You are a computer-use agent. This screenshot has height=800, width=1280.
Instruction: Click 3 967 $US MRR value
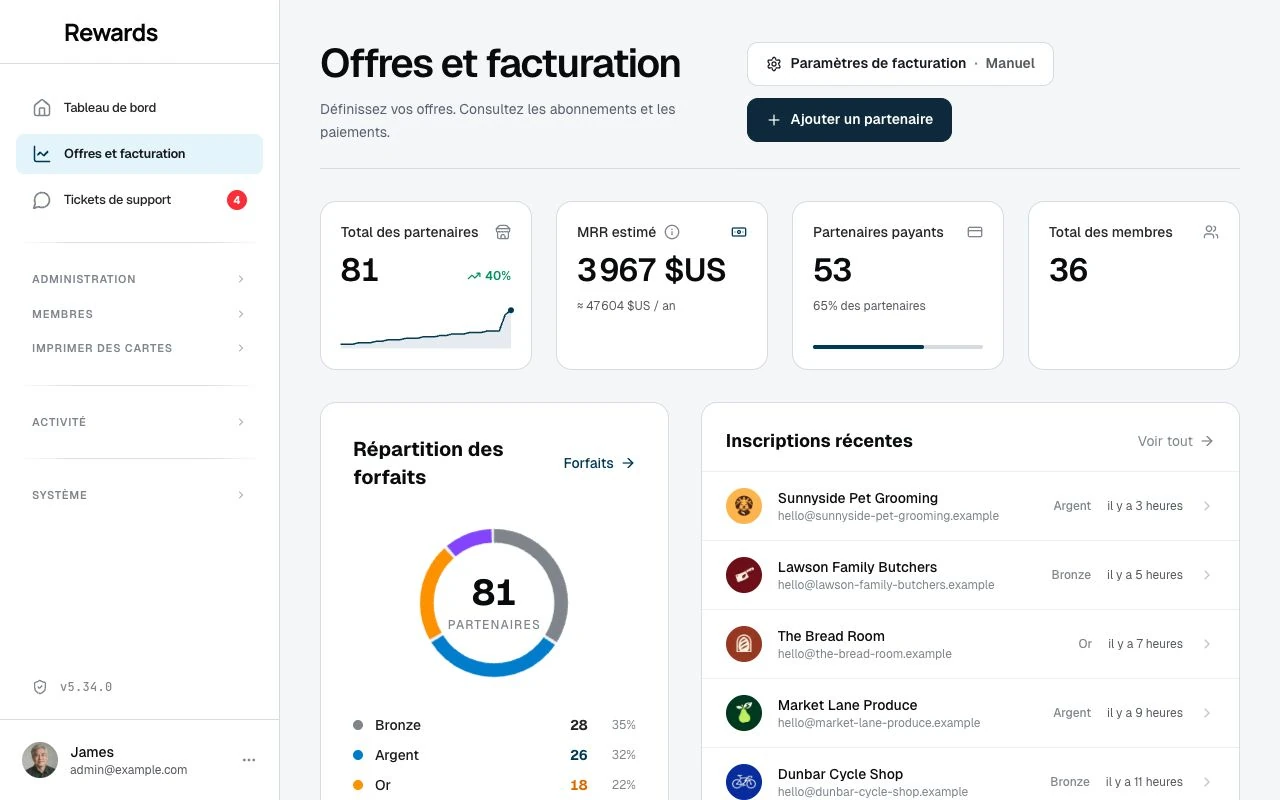coord(651,270)
